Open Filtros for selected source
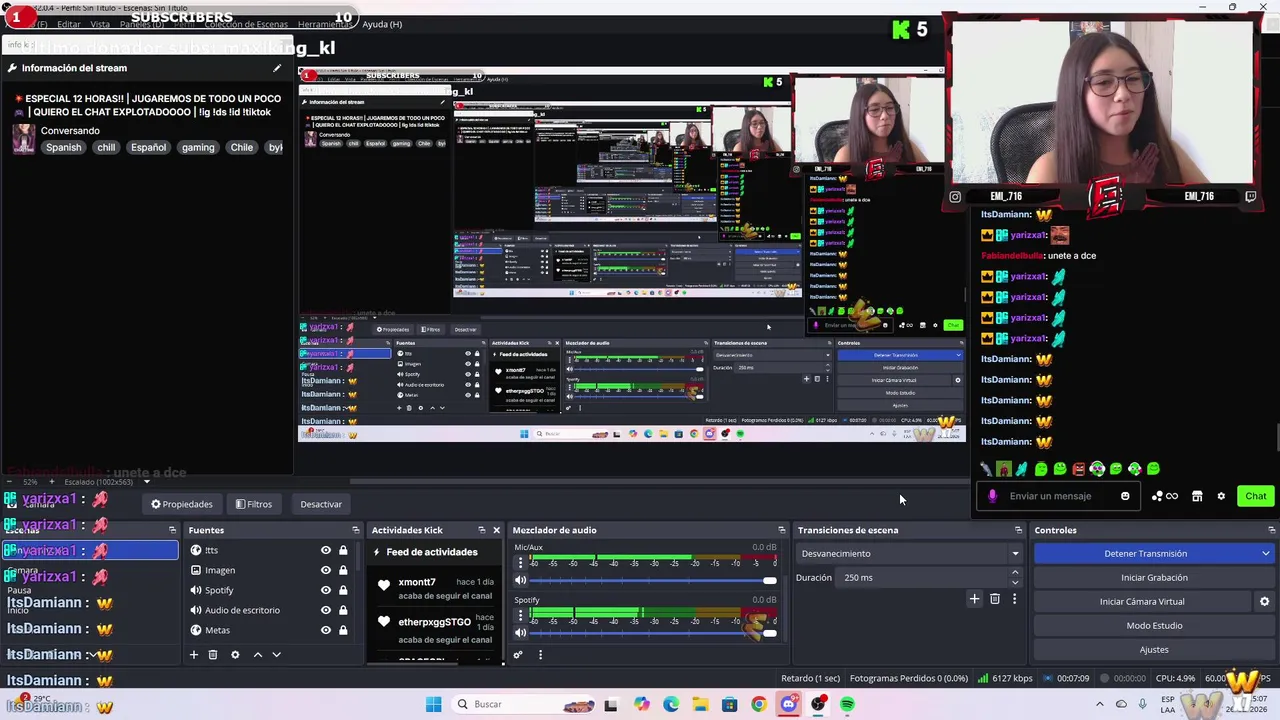The image size is (1280, 720). click(254, 504)
